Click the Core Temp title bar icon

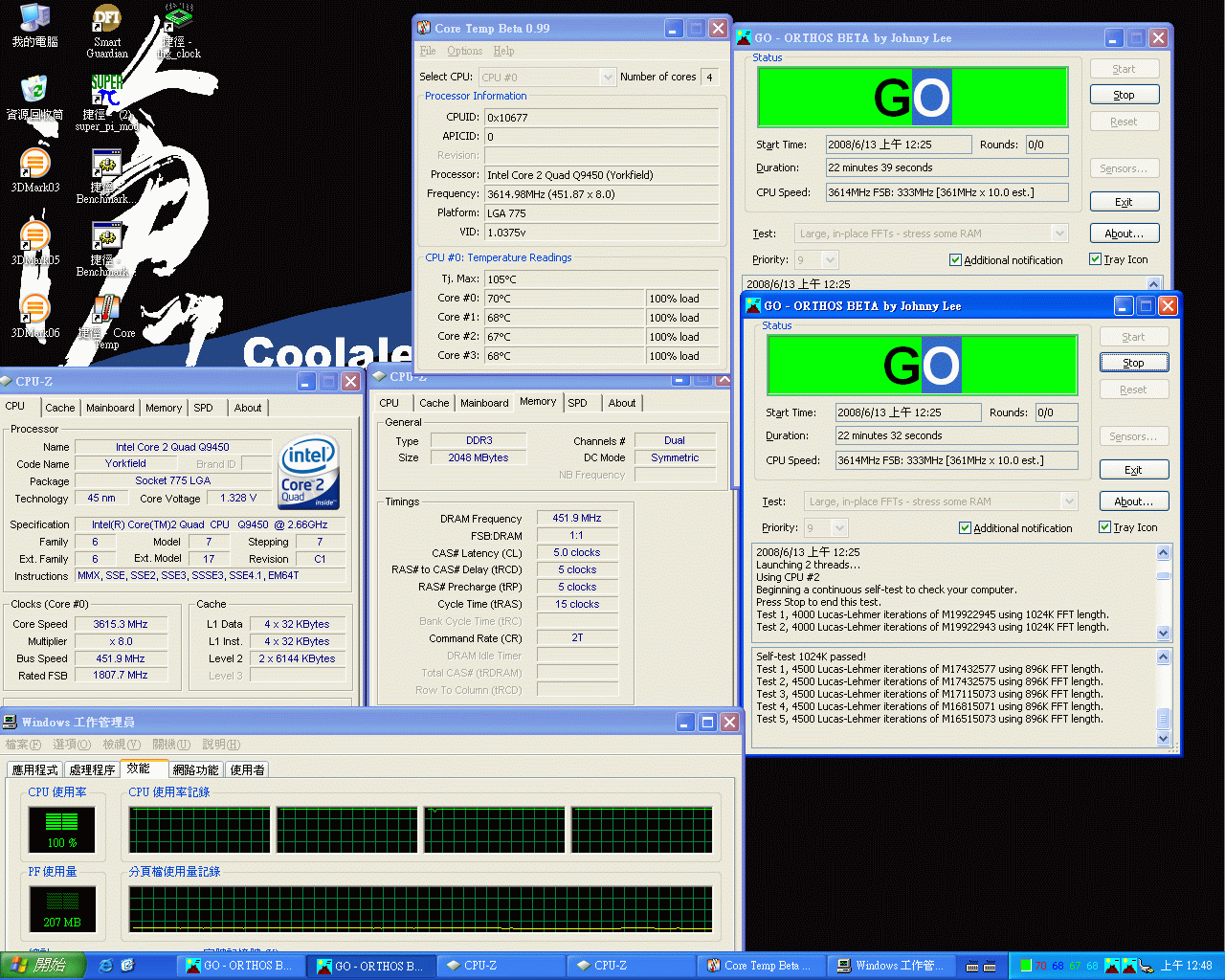coord(424,28)
